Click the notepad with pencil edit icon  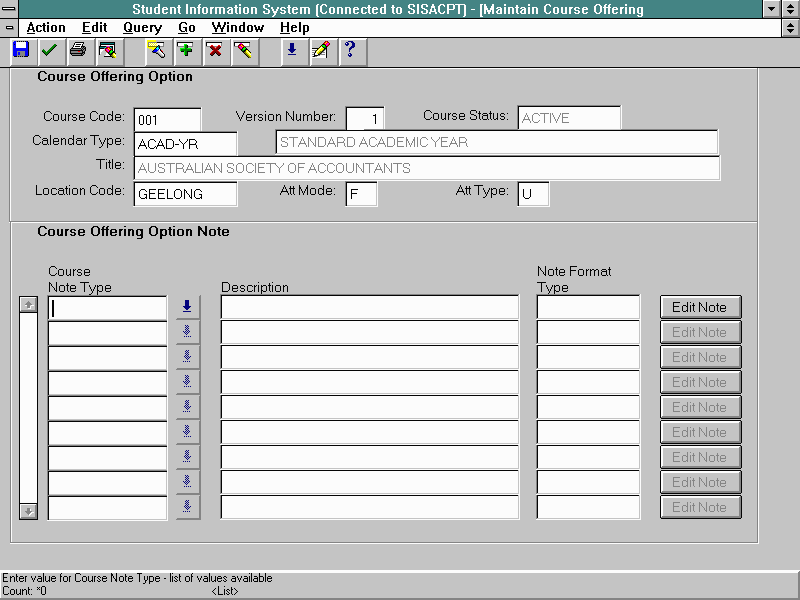[320, 50]
